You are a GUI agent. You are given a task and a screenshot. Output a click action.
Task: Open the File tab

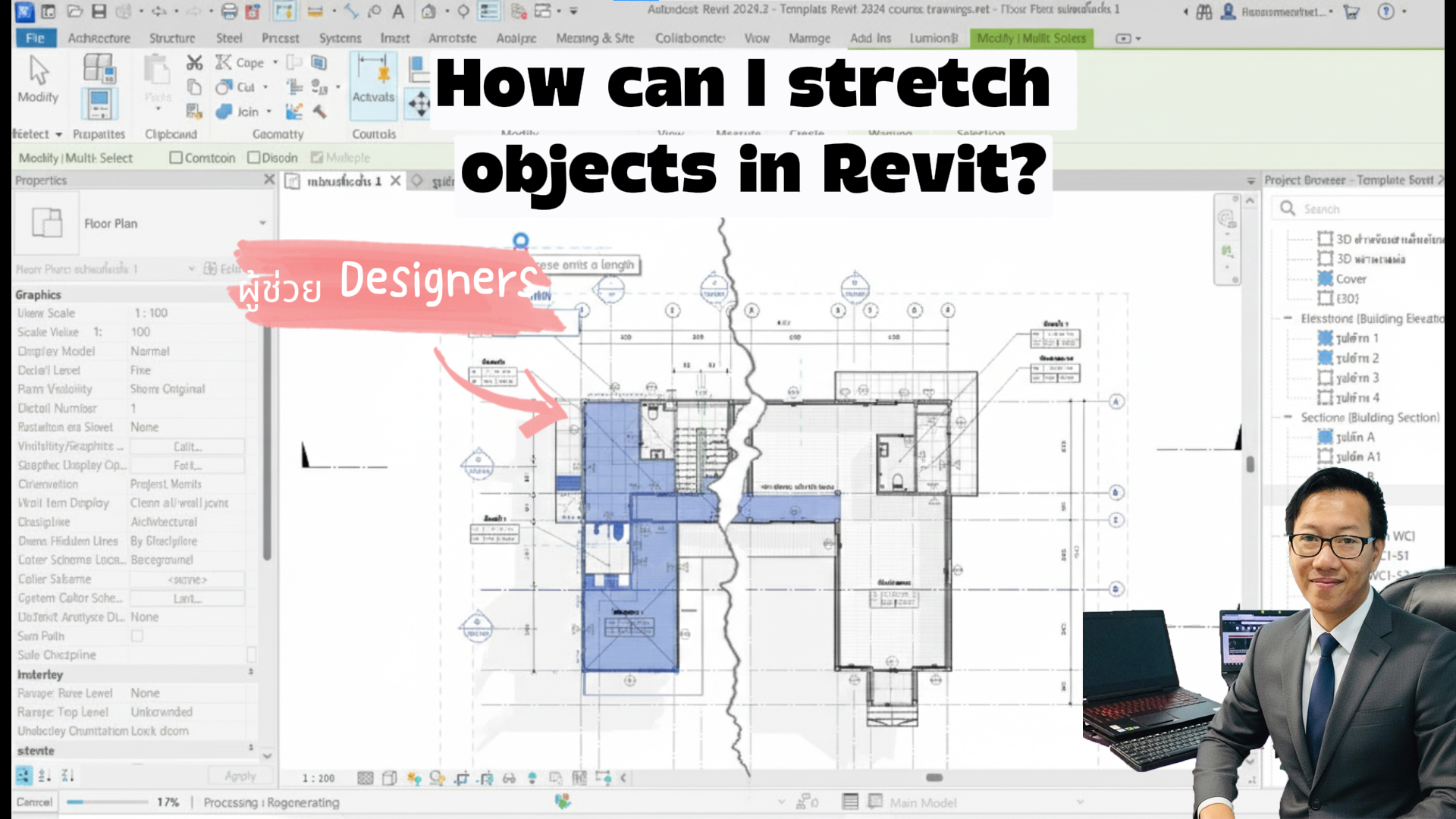click(35, 38)
